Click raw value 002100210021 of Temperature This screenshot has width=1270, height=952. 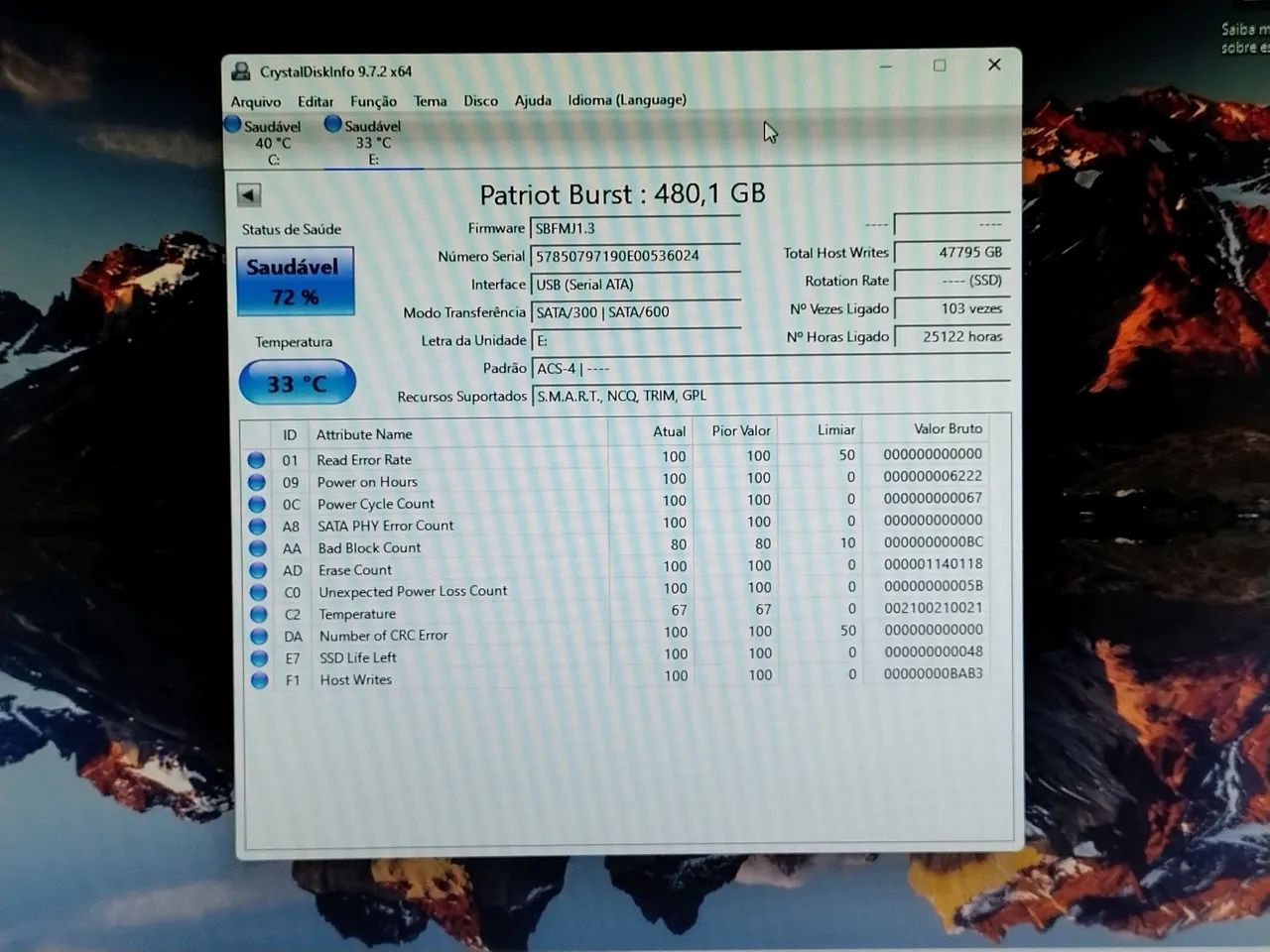pos(933,608)
